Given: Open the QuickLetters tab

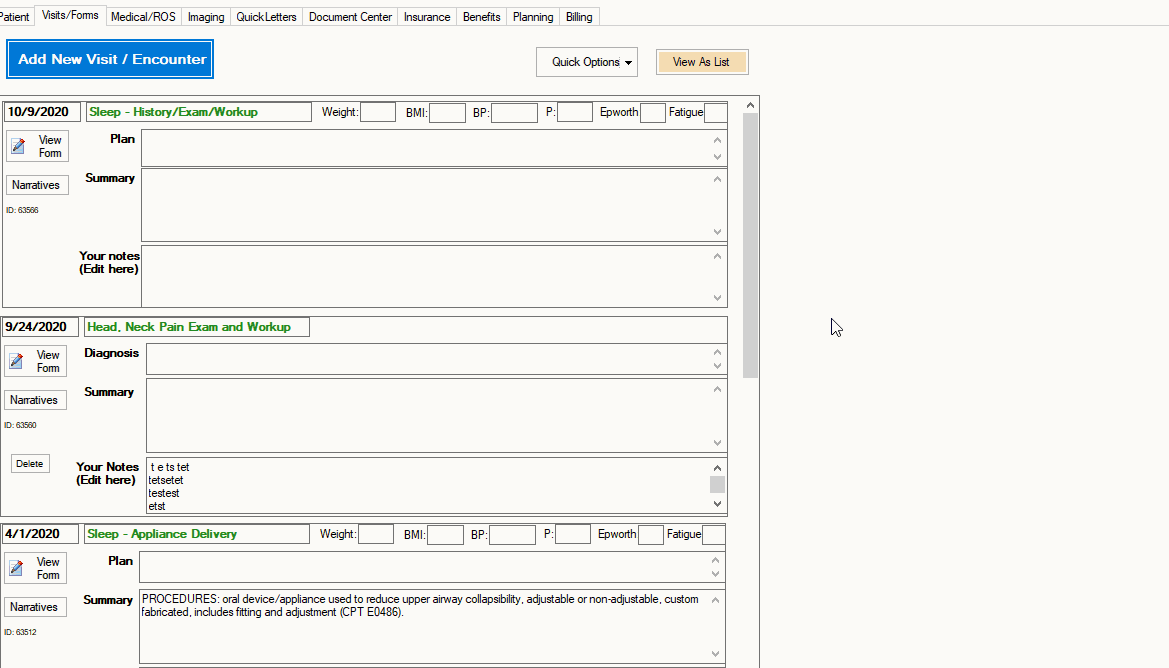Looking at the screenshot, I should click(x=266, y=16).
